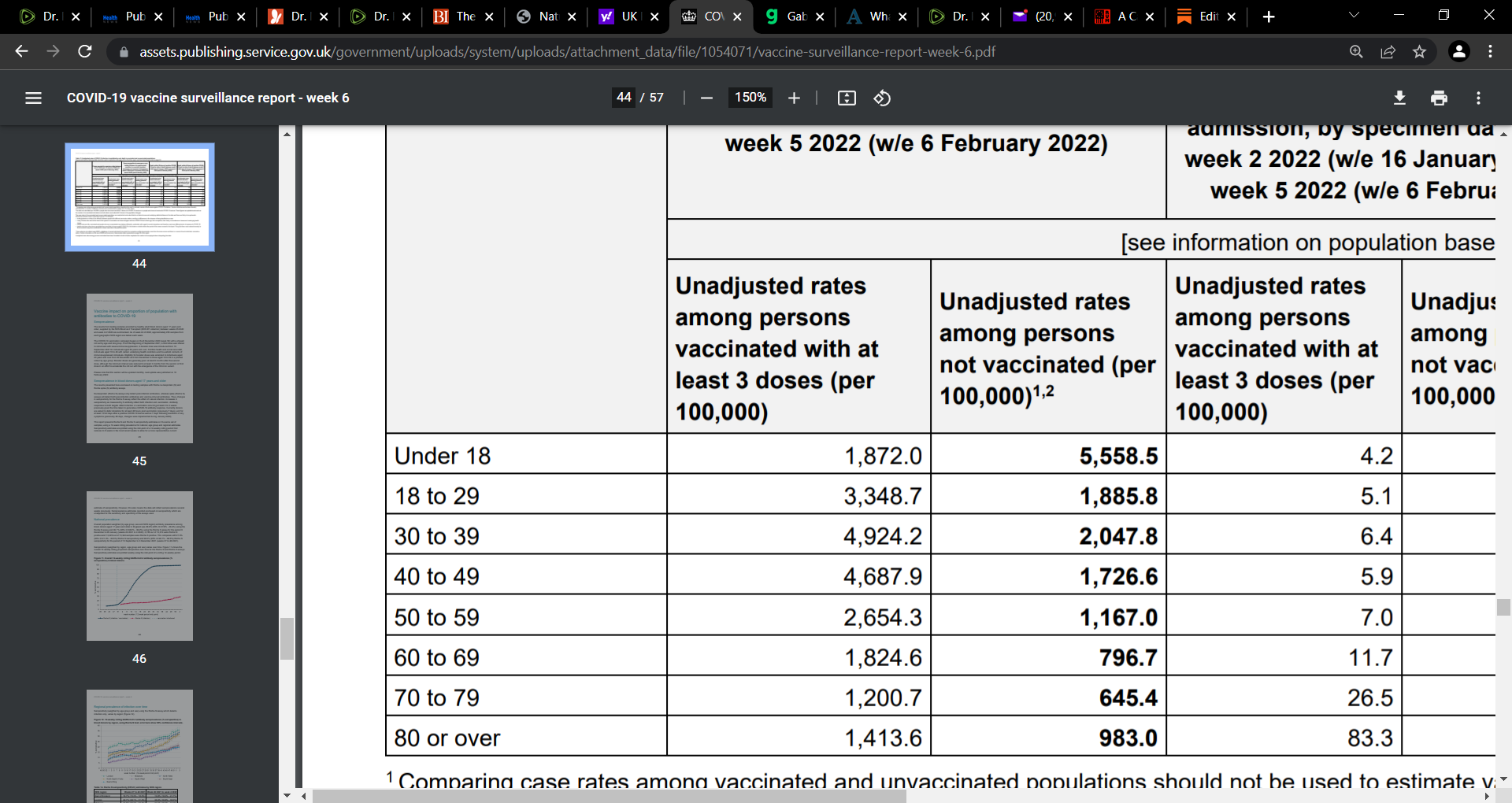The height and width of the screenshot is (803, 1512).
Task: Click the document vertical scrollbar thumb
Action: (x=1503, y=607)
